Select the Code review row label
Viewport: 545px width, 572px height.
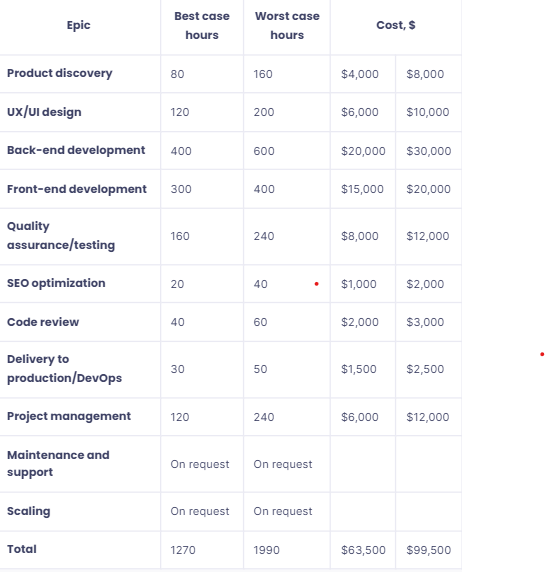pos(43,322)
